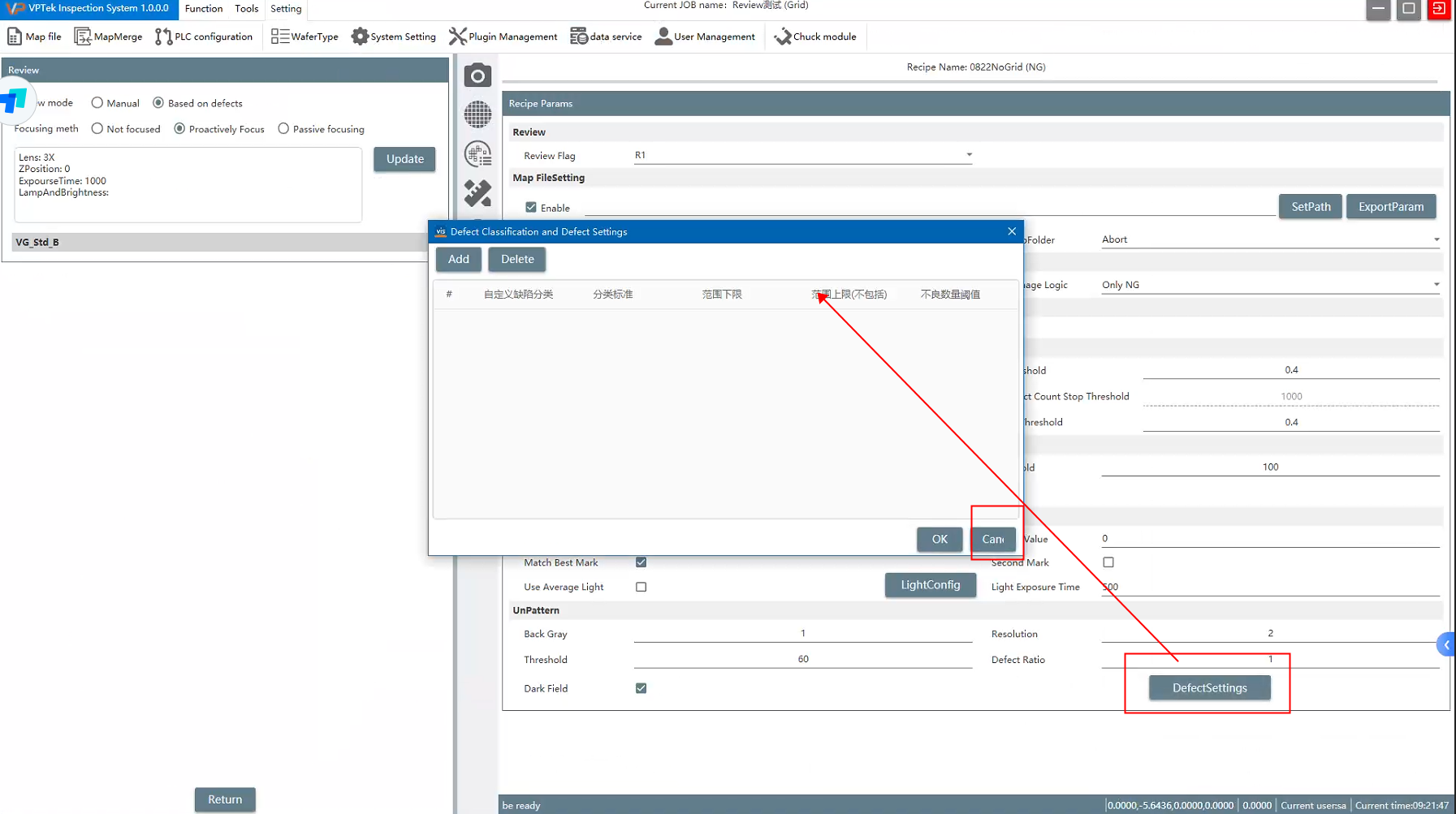
Task: Click the ExportParam button
Action: 1391,206
